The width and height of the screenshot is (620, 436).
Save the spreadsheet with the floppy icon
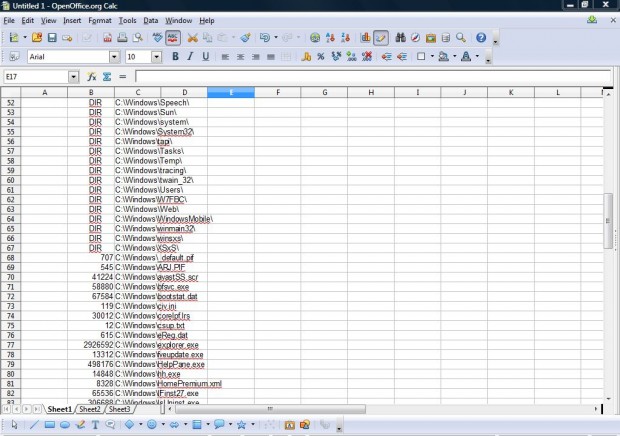tap(52, 38)
